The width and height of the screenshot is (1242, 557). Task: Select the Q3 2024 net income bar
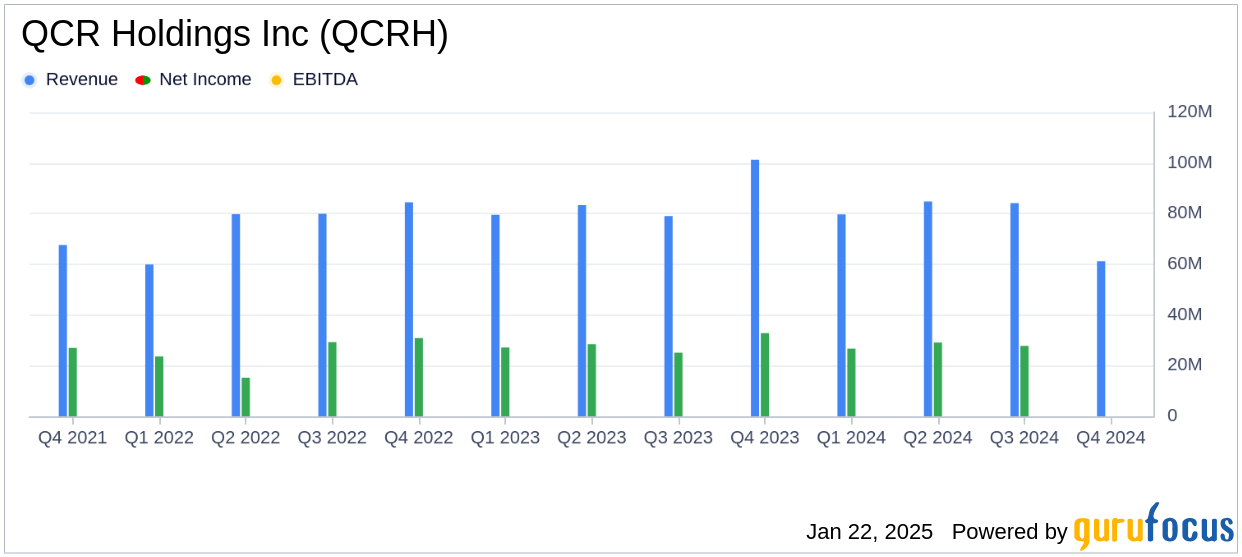click(1024, 381)
